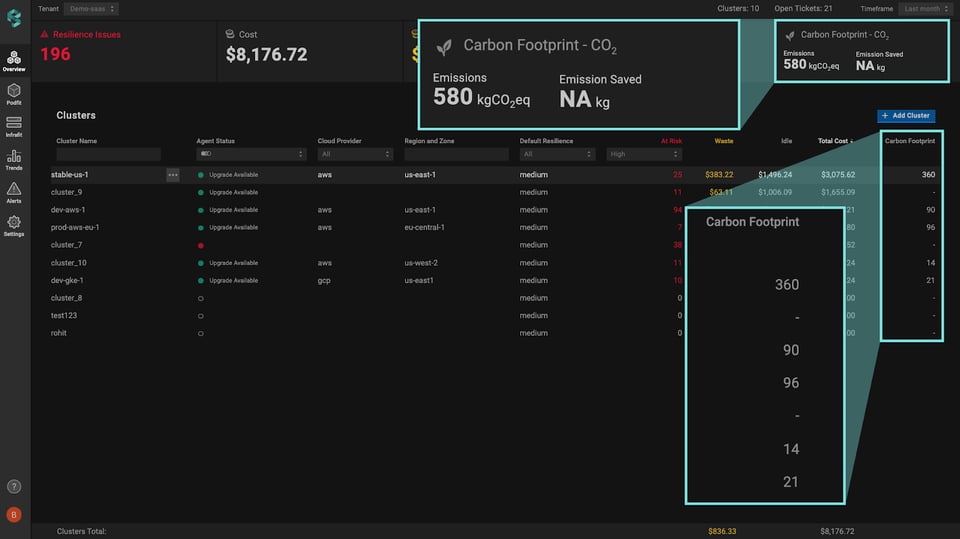
Task: Open the InfraFit sidebar icon
Action: pyautogui.click(x=13, y=127)
